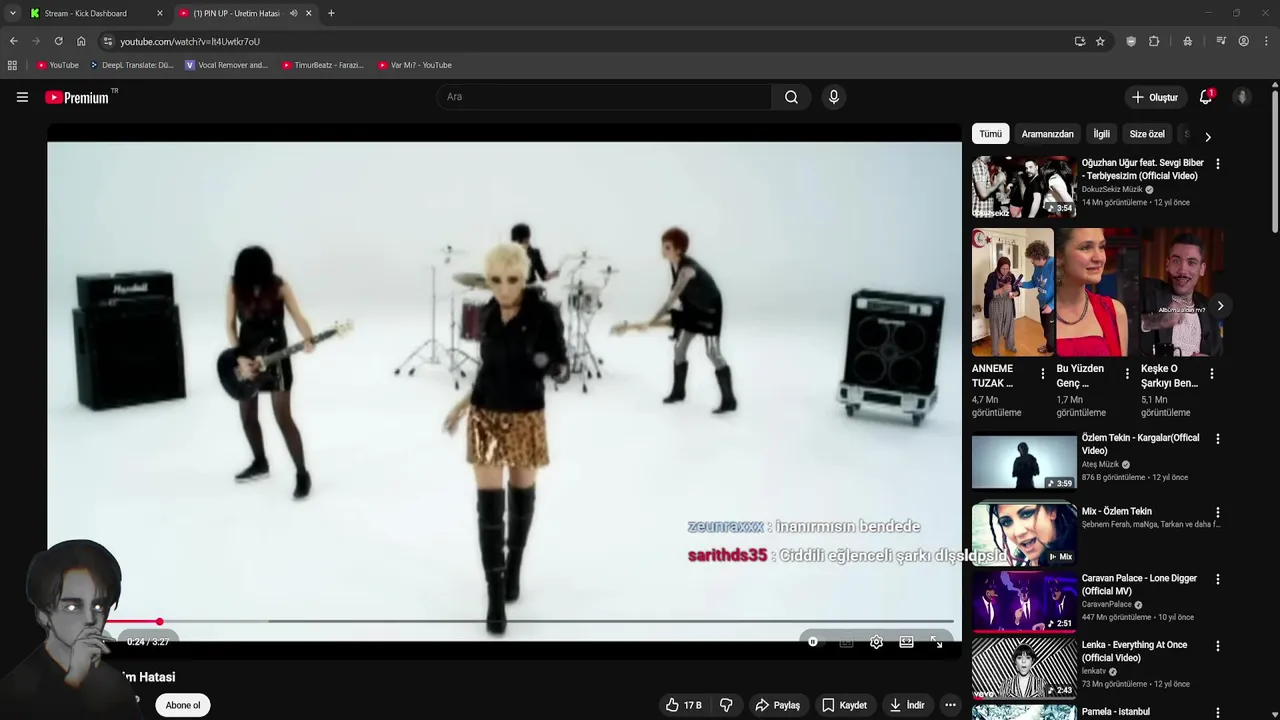This screenshot has height=720, width=1280.
Task: Like the video with 17 B likes
Action: point(684,705)
